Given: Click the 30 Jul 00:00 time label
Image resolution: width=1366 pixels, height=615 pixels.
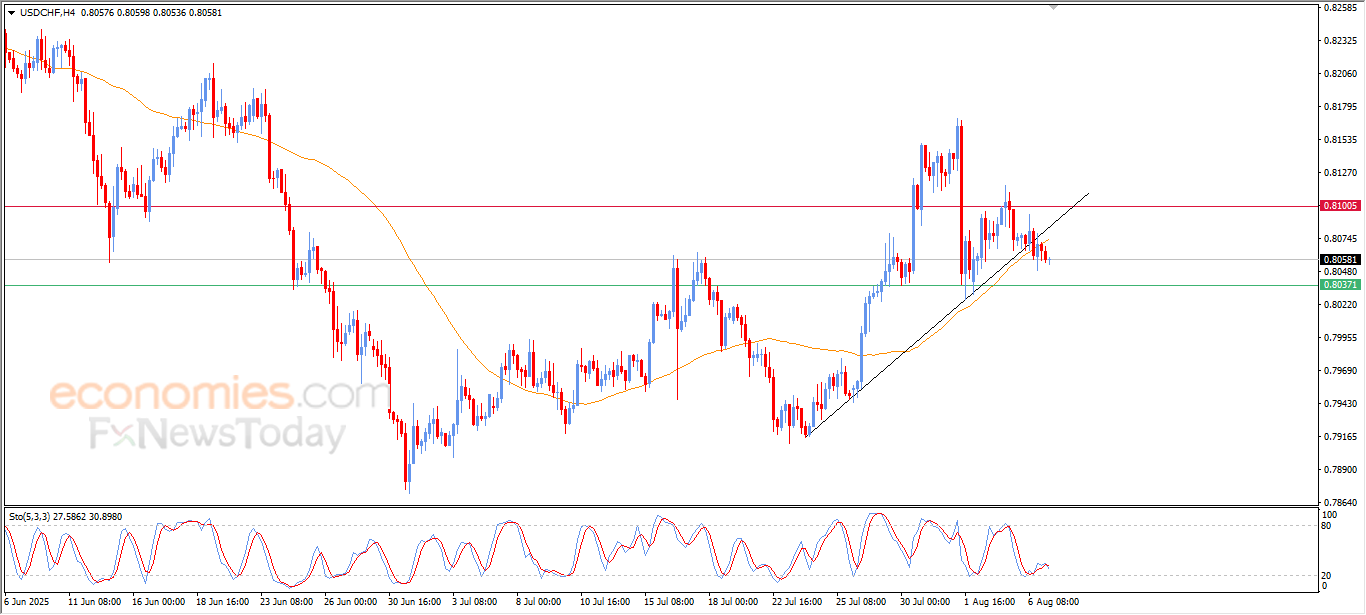Looking at the screenshot, I should [924, 603].
